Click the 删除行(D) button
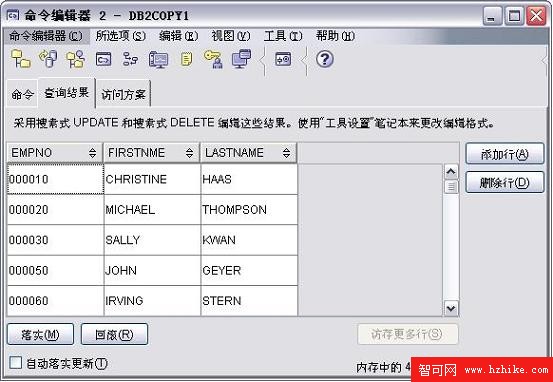553x382 pixels. tap(505, 182)
